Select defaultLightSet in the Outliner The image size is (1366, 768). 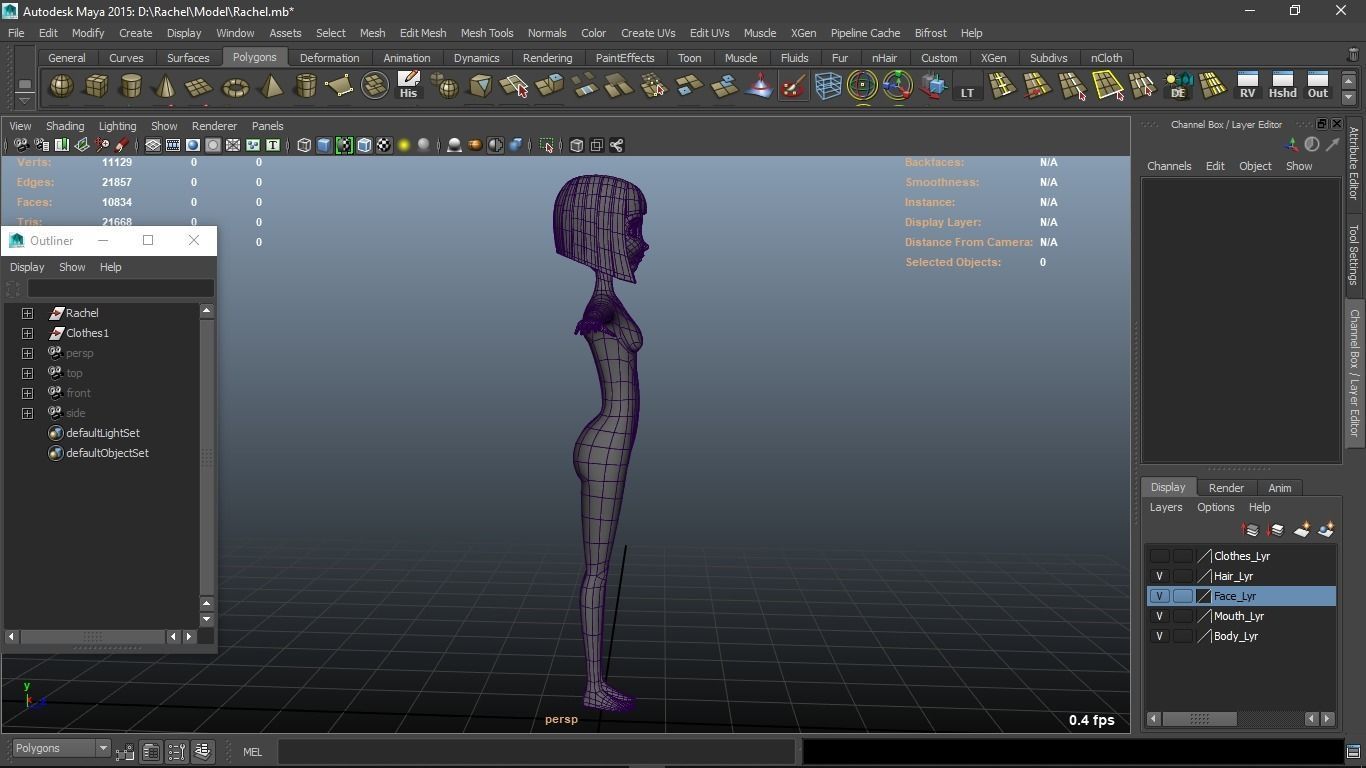click(x=103, y=433)
